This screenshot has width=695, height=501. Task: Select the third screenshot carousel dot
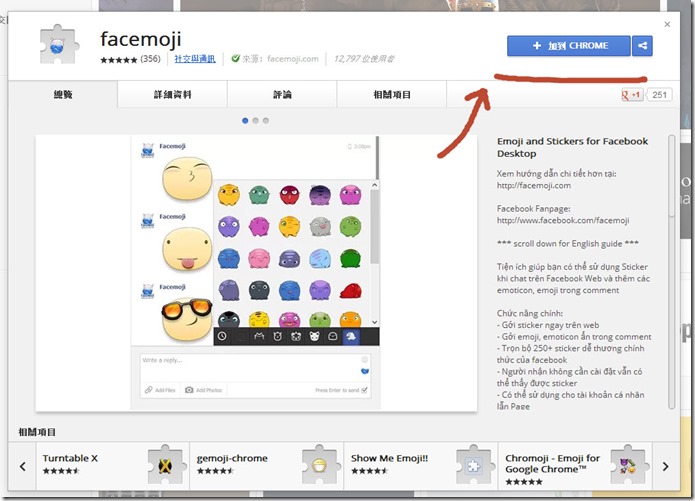coord(266,121)
